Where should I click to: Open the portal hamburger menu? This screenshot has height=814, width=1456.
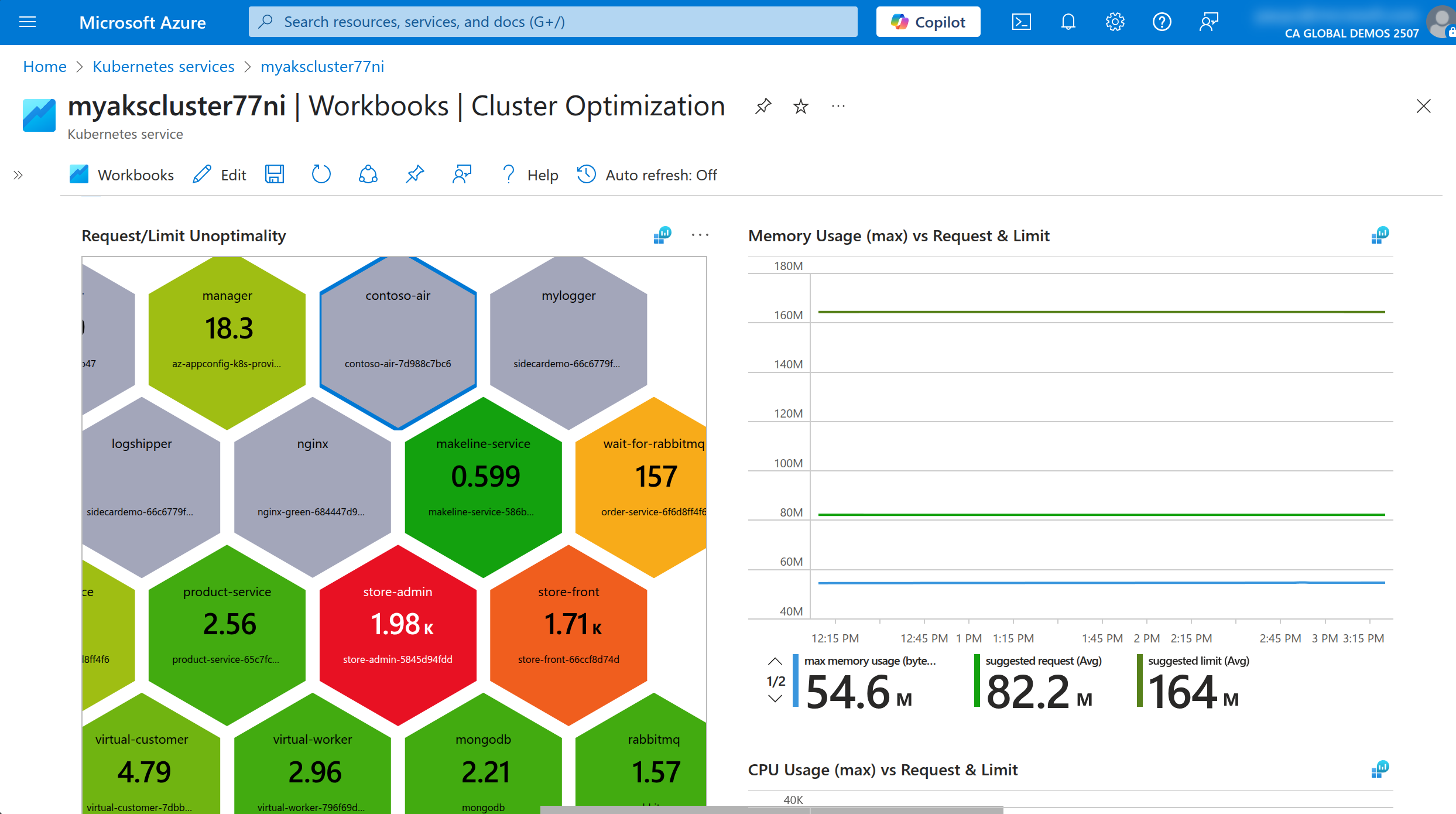[28, 22]
